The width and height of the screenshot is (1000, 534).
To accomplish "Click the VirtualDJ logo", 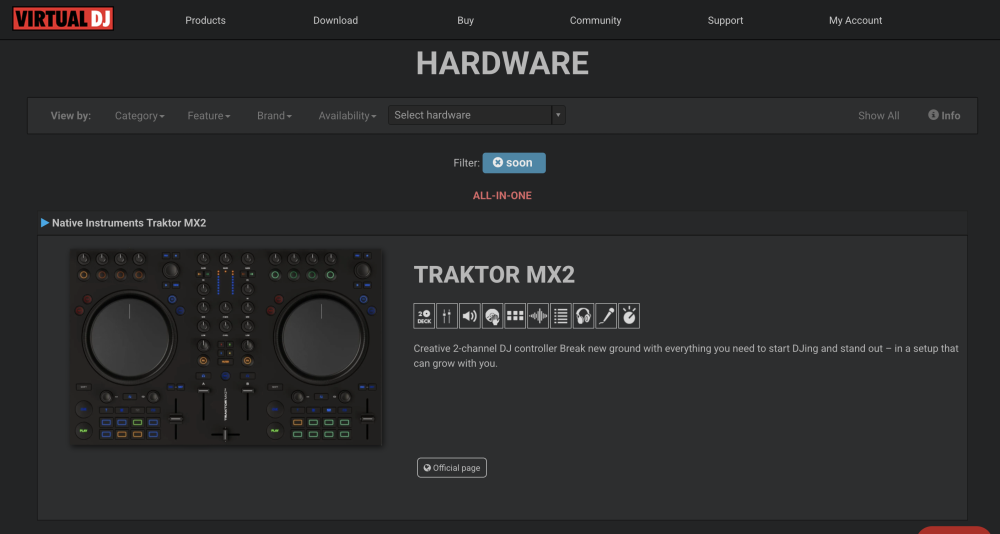I will (63, 19).
